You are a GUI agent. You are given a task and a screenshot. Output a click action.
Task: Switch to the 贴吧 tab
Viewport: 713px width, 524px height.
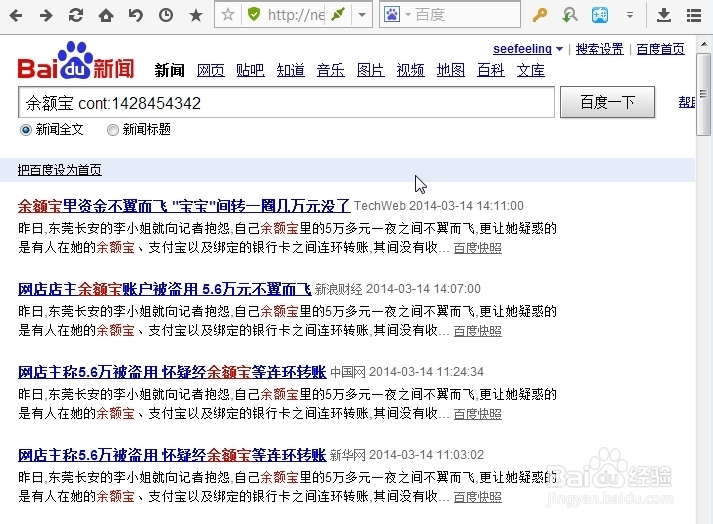click(250, 71)
